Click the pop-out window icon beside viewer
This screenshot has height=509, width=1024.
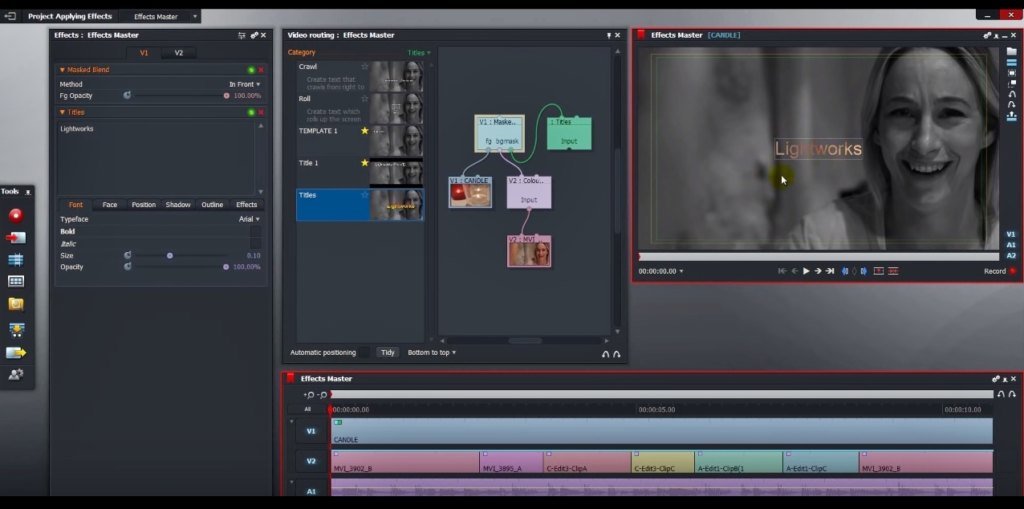[1012, 84]
